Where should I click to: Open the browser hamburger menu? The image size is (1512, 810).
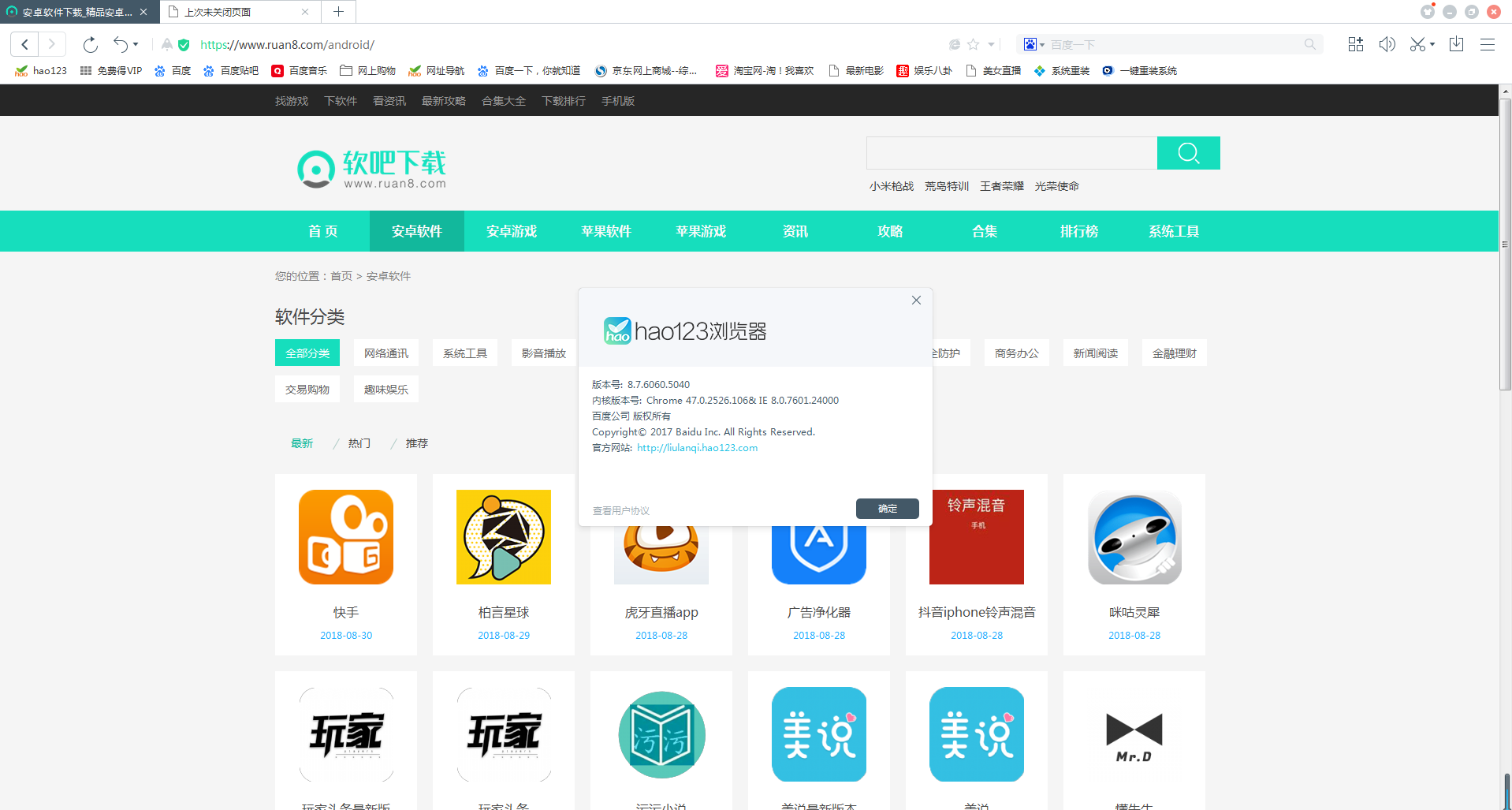pos(1488,44)
